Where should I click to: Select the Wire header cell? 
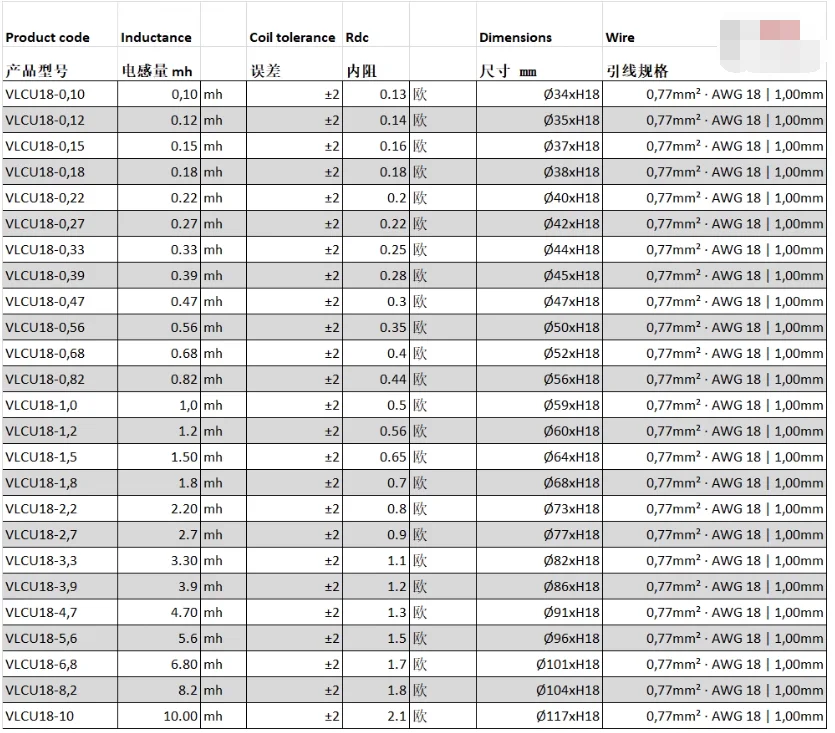715,25
